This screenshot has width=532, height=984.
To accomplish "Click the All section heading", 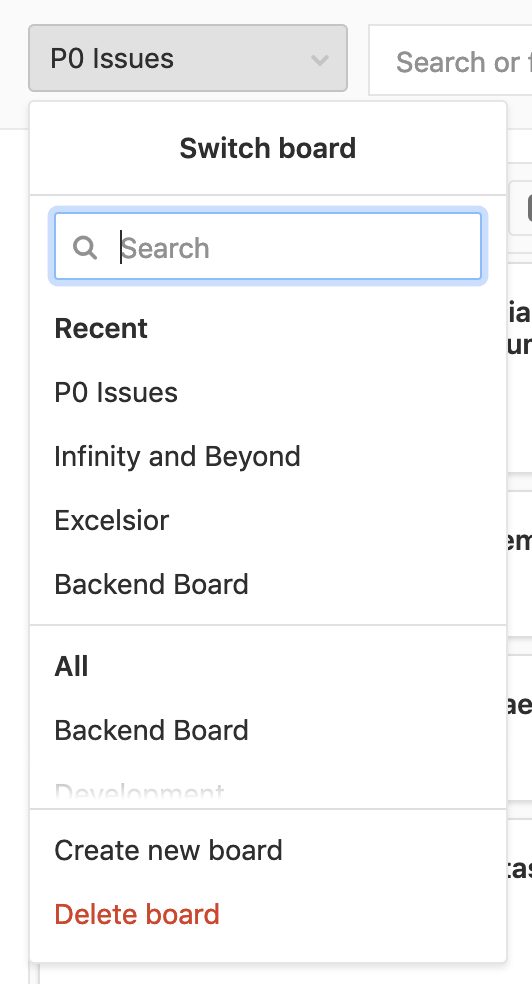I will 72,666.
